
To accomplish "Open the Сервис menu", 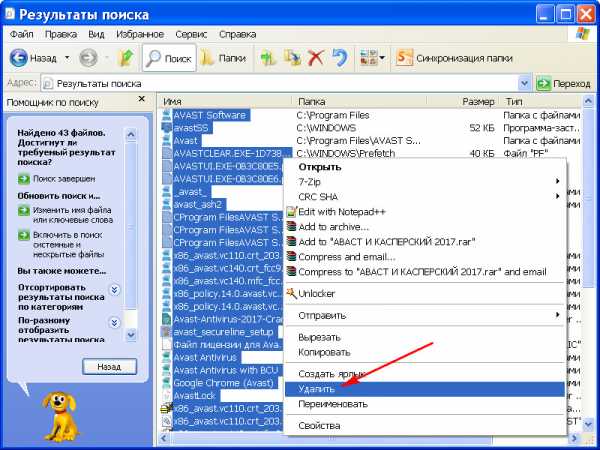I will [191, 34].
